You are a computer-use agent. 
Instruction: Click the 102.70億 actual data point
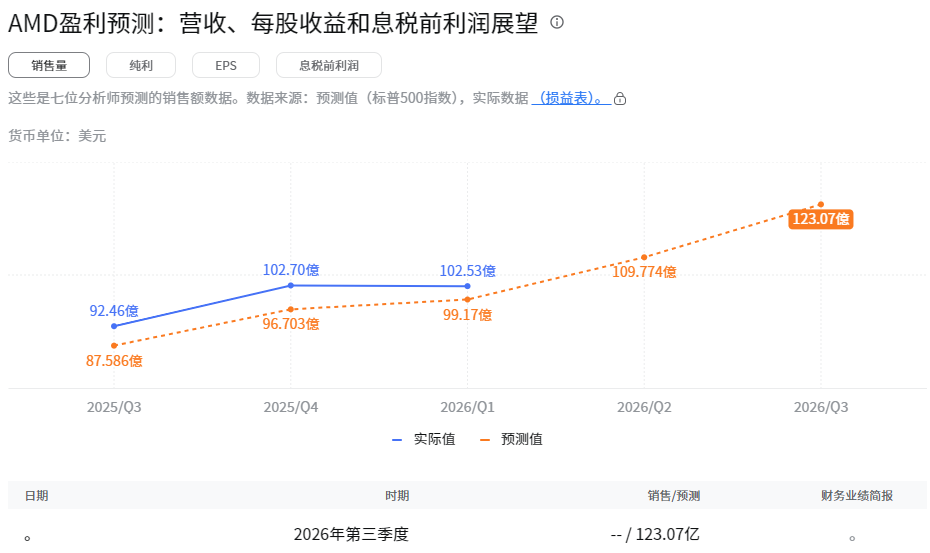click(x=291, y=285)
